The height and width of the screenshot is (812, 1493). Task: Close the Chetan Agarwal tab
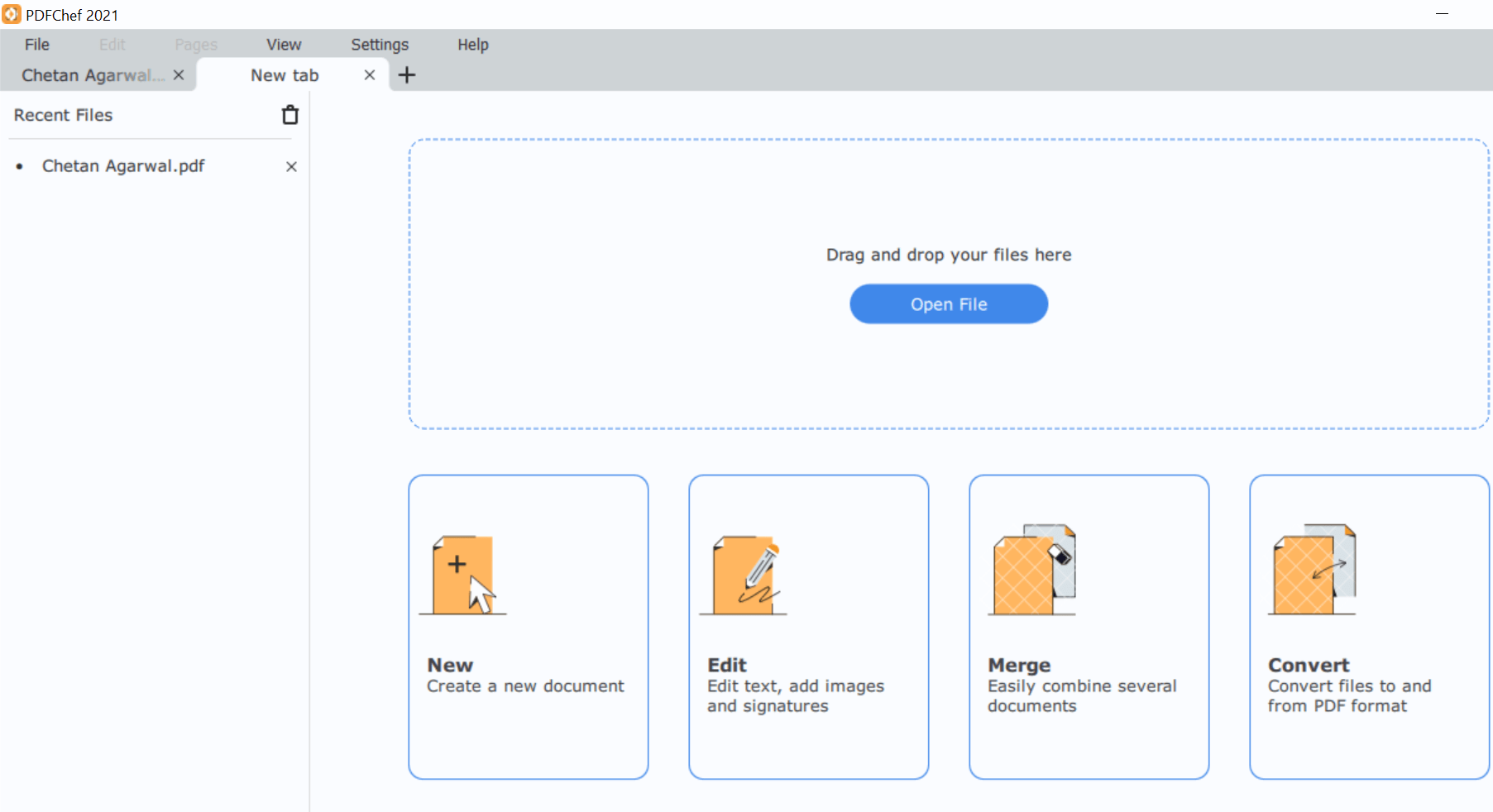coord(179,74)
